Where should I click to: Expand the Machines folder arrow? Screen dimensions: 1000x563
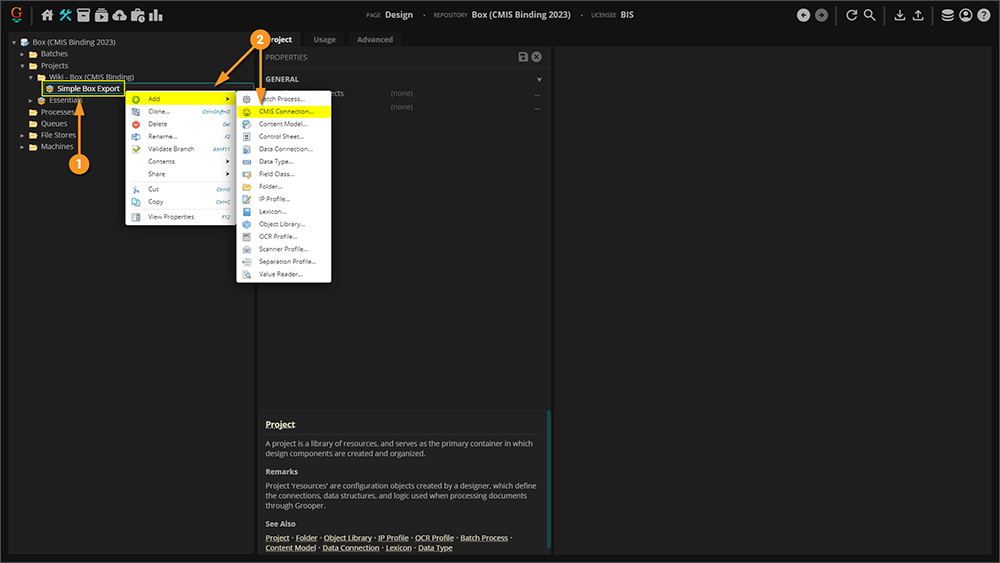22,147
